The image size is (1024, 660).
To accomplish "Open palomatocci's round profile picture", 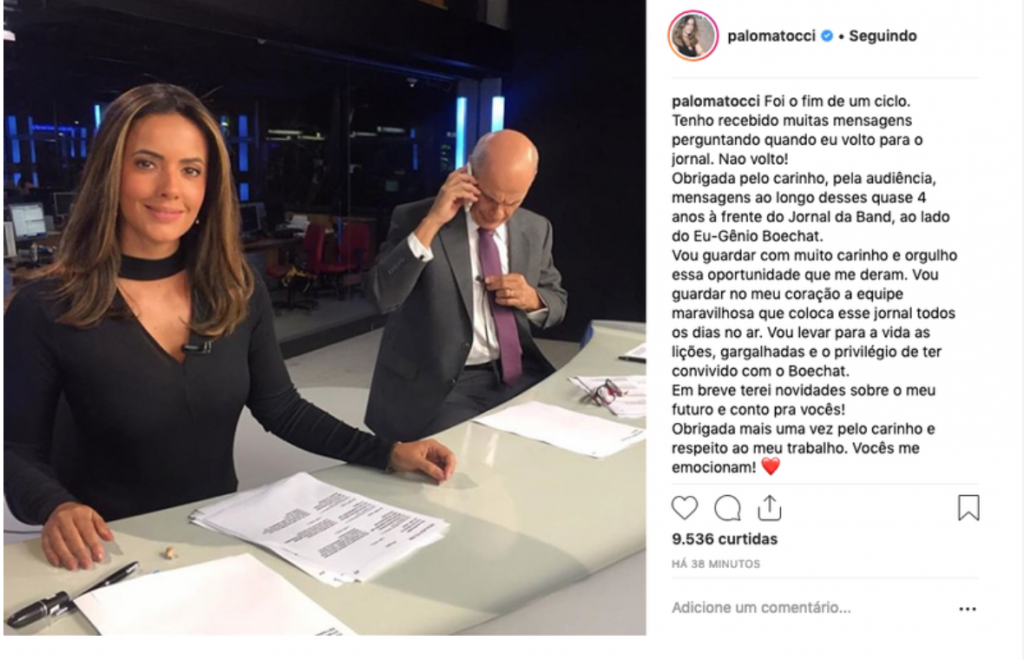I will tap(693, 36).
